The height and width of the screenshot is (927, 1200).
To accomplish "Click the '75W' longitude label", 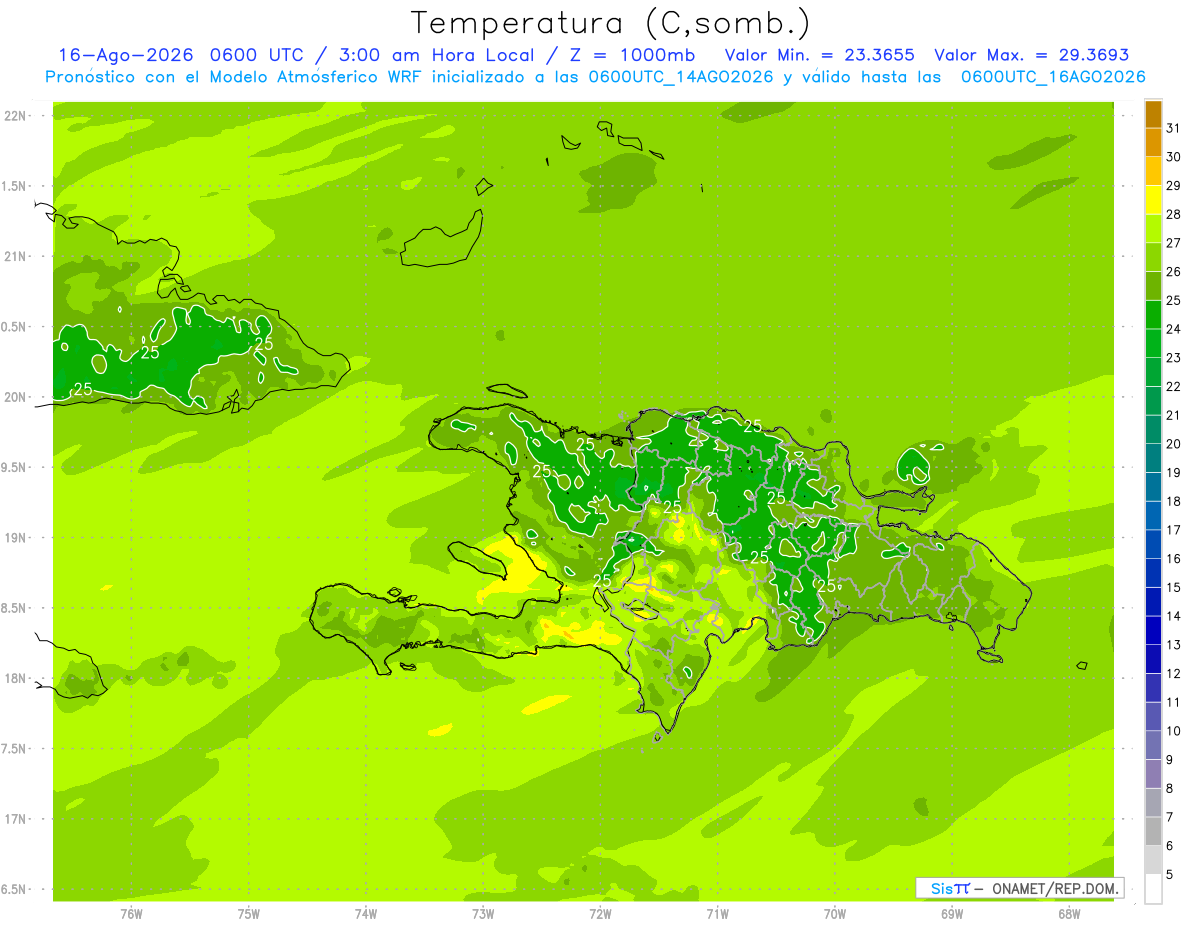I will tap(249, 913).
